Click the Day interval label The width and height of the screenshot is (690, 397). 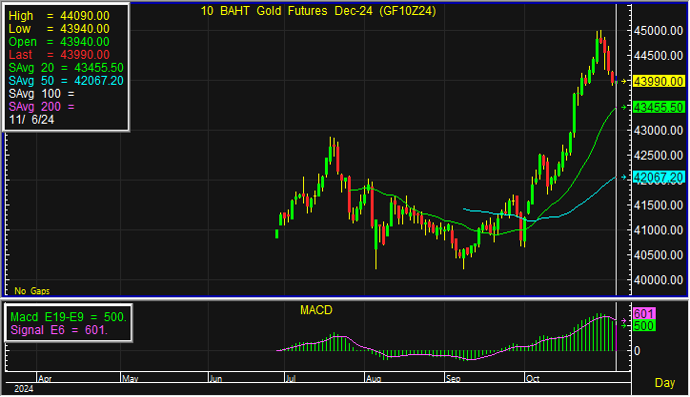(x=664, y=383)
